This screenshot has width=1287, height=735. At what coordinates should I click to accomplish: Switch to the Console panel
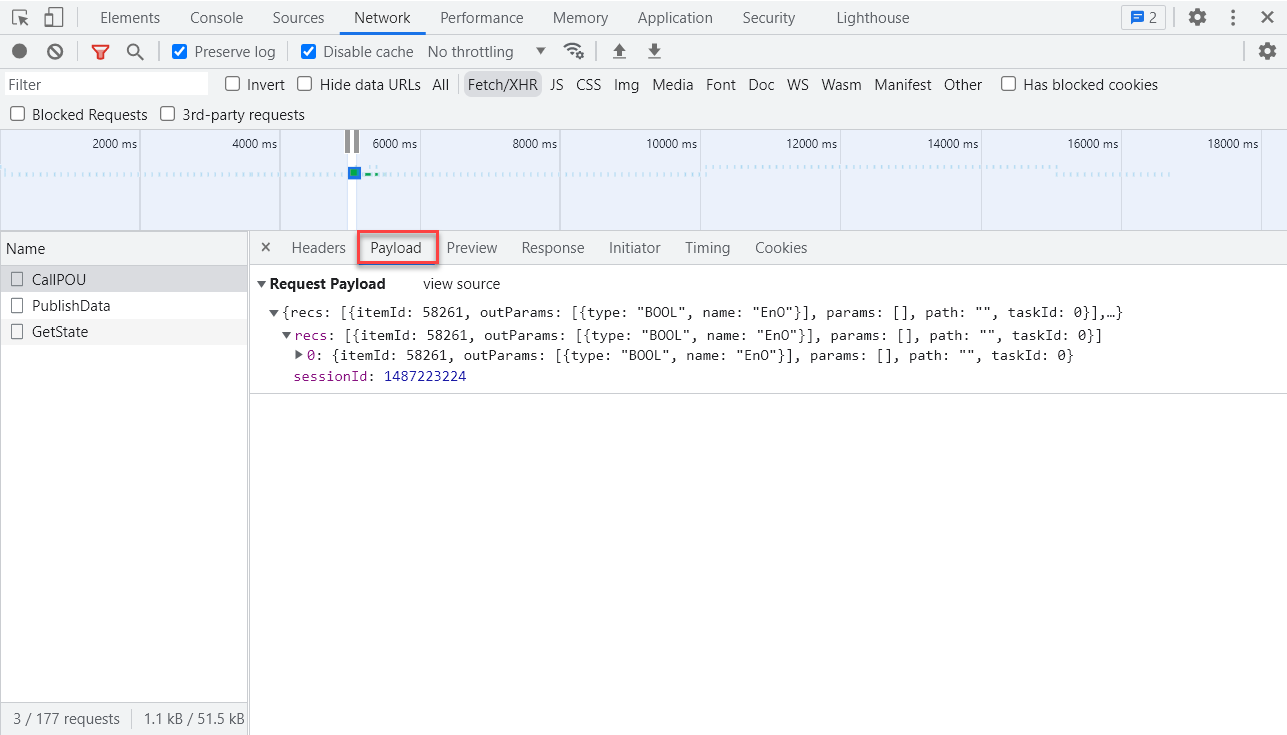(x=217, y=18)
